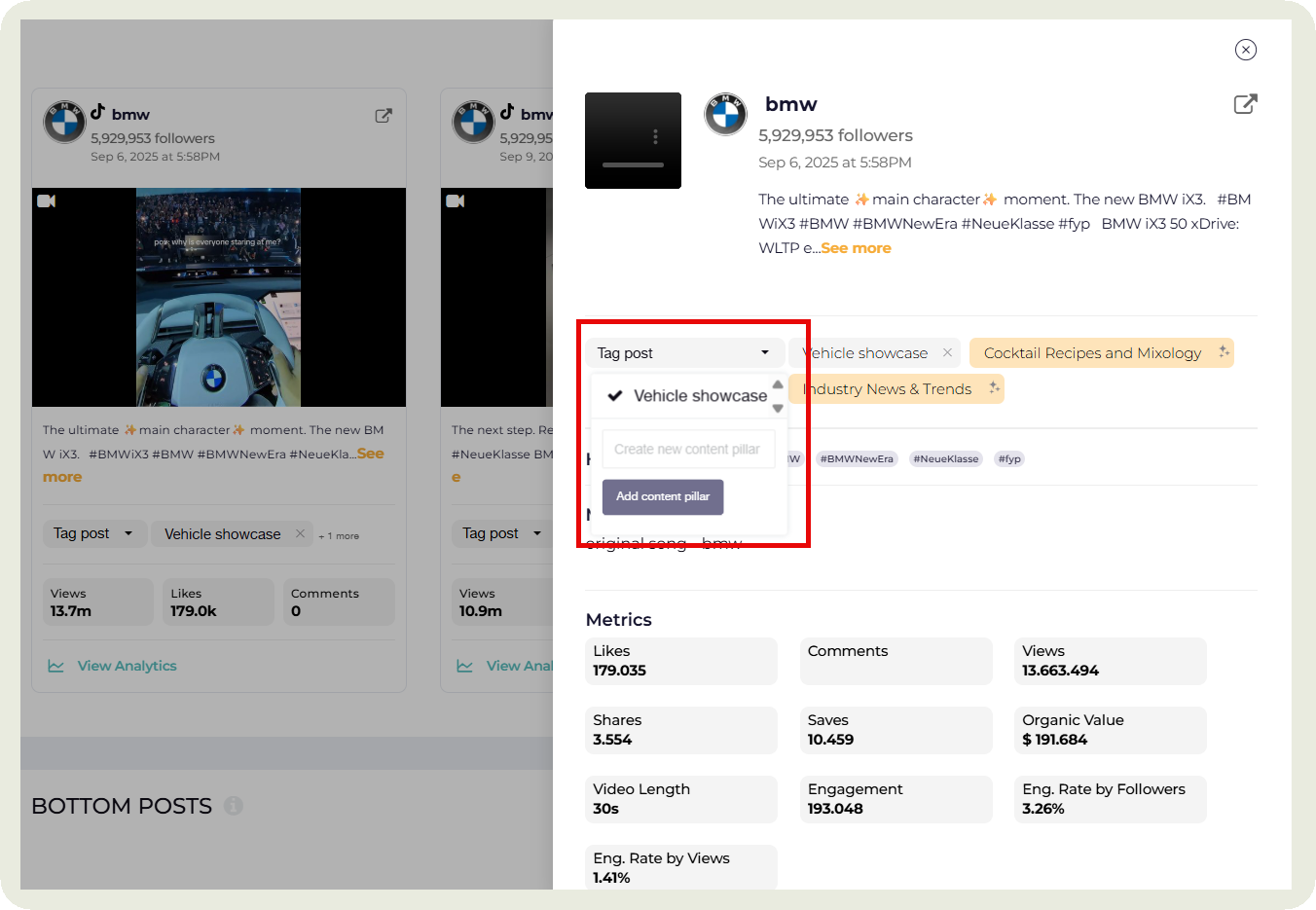Click BMW profile logo in detail panel
This screenshot has height=910, width=1316.
pyautogui.click(x=725, y=115)
